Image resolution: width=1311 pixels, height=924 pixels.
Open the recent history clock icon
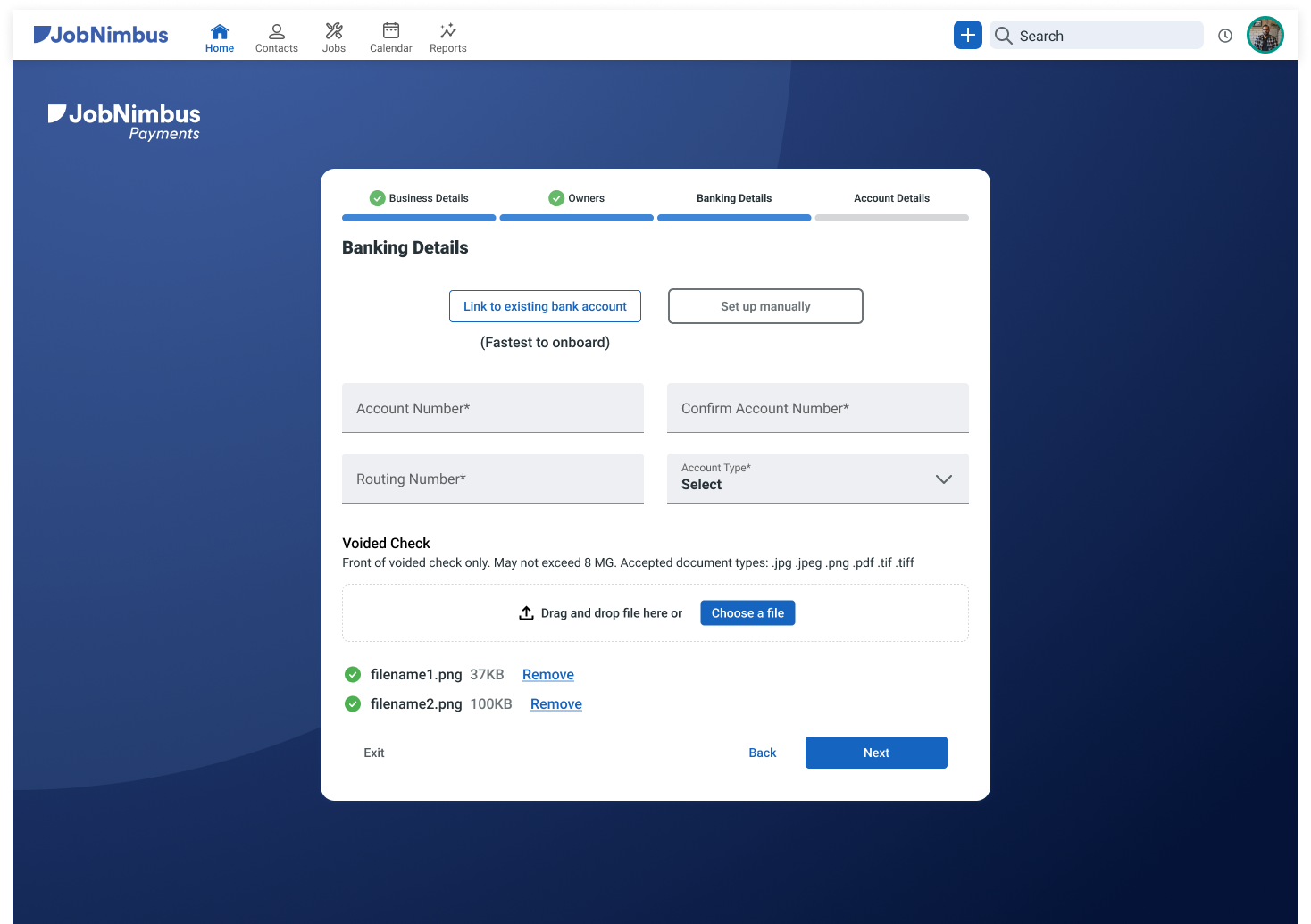click(x=1225, y=36)
